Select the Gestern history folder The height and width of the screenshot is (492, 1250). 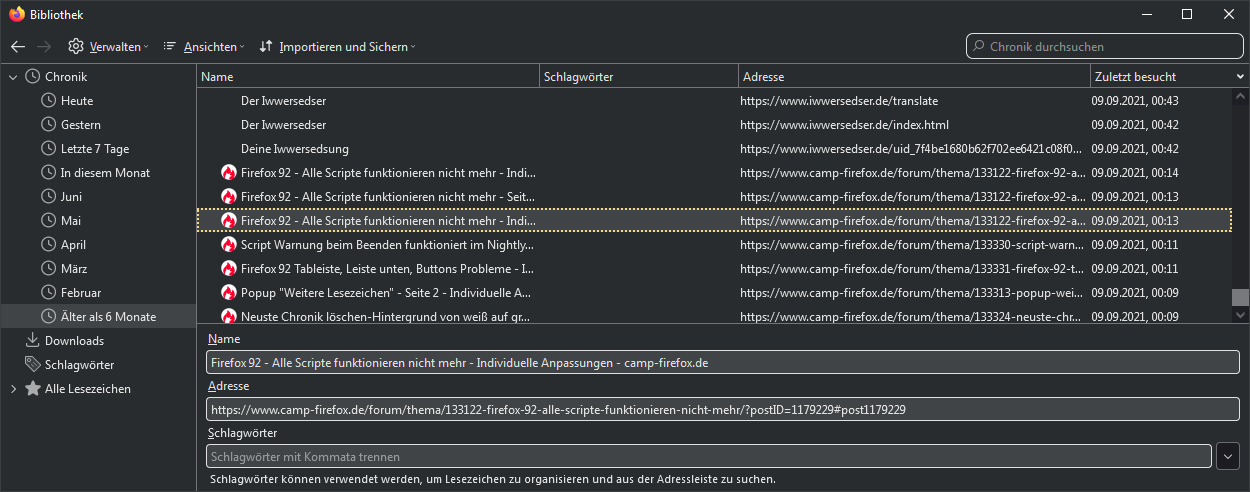tap(81, 125)
